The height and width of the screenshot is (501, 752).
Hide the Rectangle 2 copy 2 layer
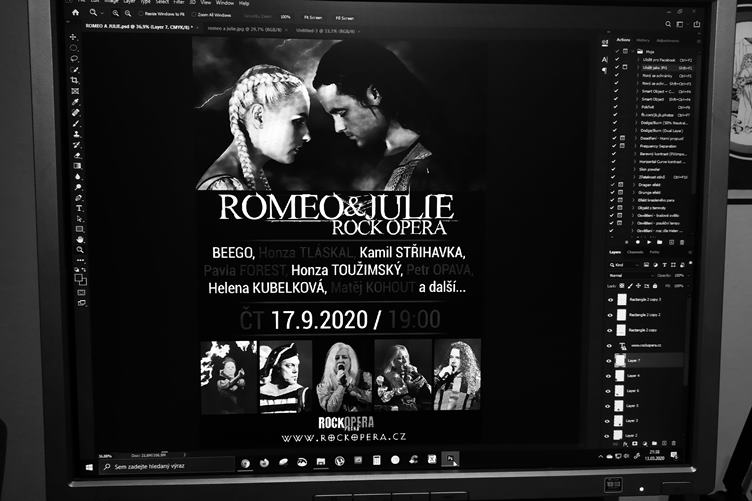coord(610,315)
